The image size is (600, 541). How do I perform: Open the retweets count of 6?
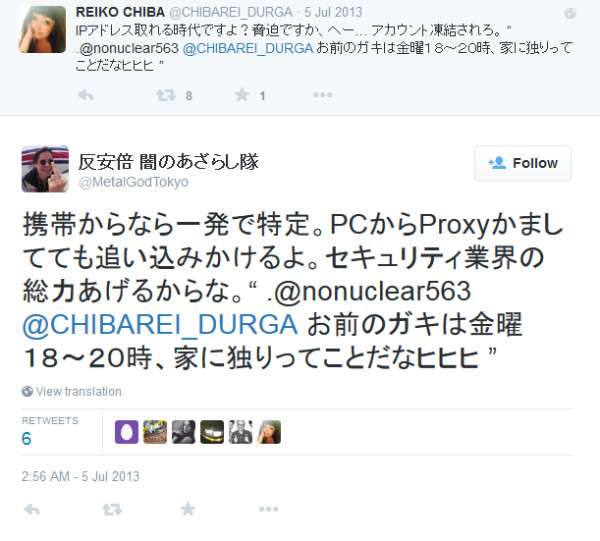click(x=26, y=438)
